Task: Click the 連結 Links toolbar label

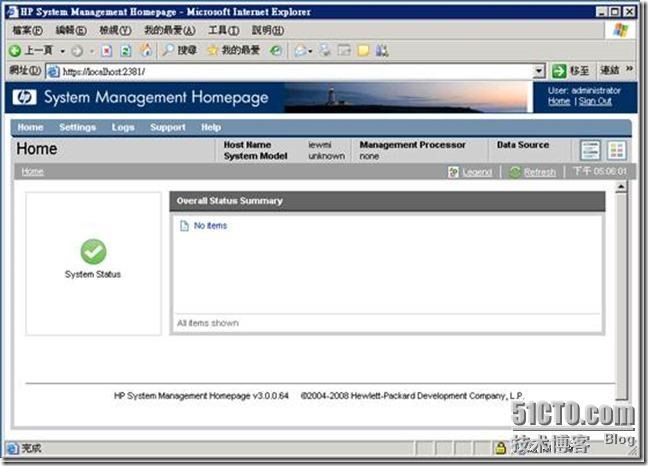Action: [x=610, y=70]
